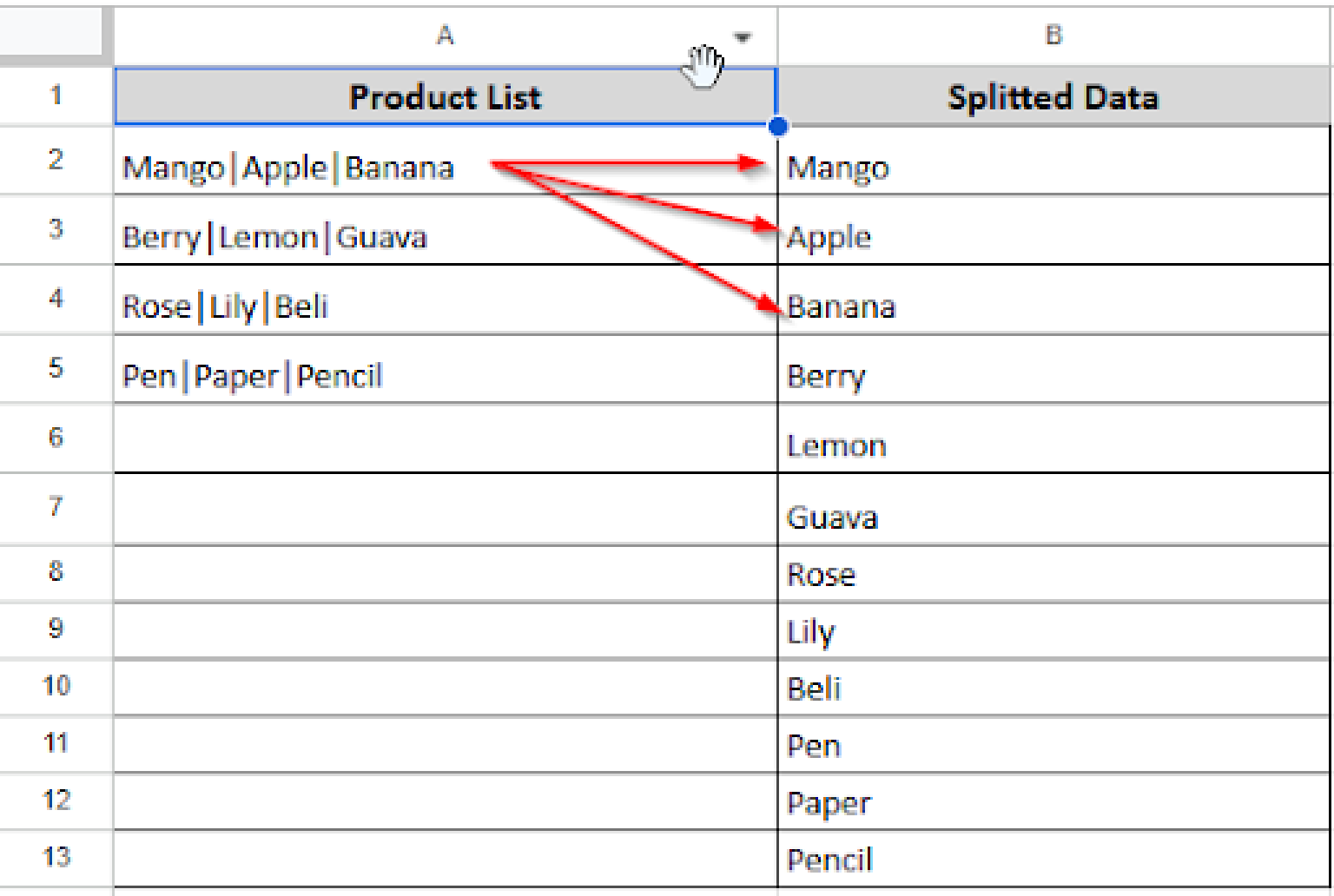The height and width of the screenshot is (896, 1334).
Task: Click row number 13 header
Action: 55,859
